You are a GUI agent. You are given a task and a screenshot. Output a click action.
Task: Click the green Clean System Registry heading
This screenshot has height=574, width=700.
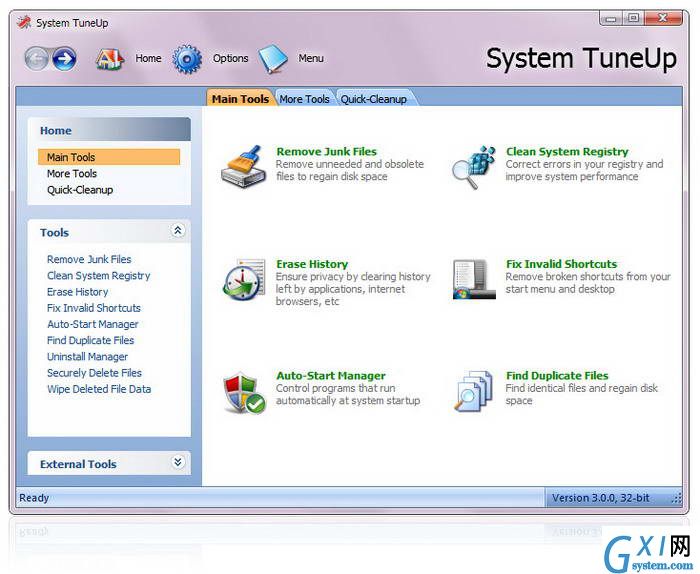point(567,152)
